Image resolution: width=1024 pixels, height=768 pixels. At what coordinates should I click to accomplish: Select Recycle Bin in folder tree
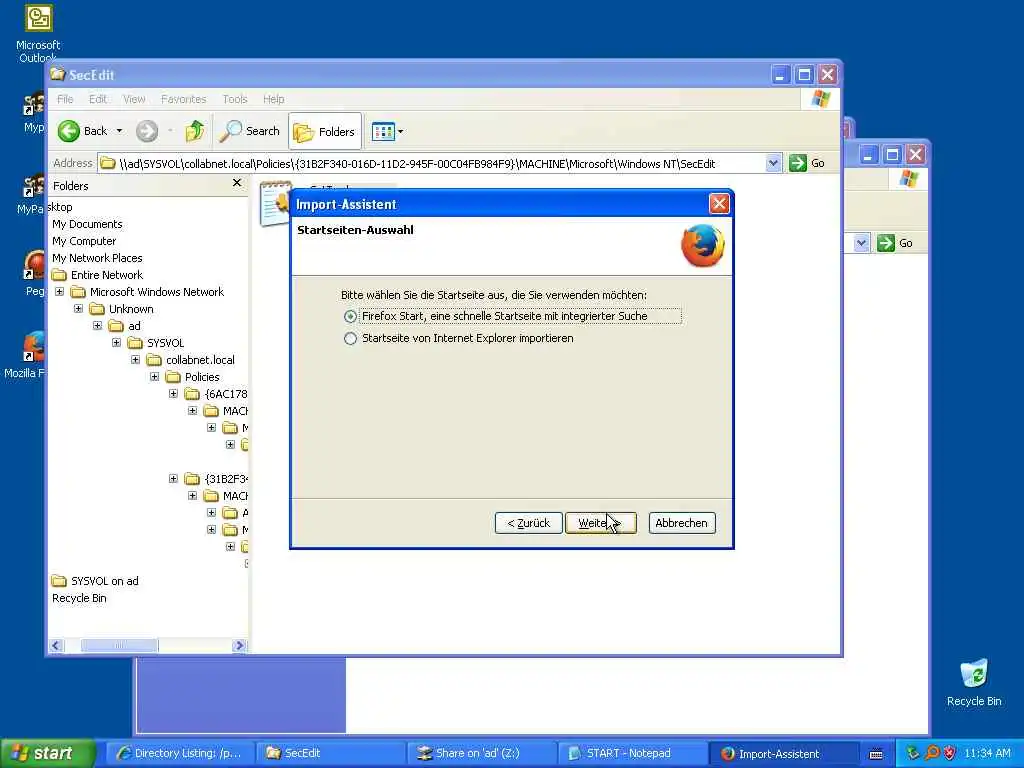click(x=79, y=598)
